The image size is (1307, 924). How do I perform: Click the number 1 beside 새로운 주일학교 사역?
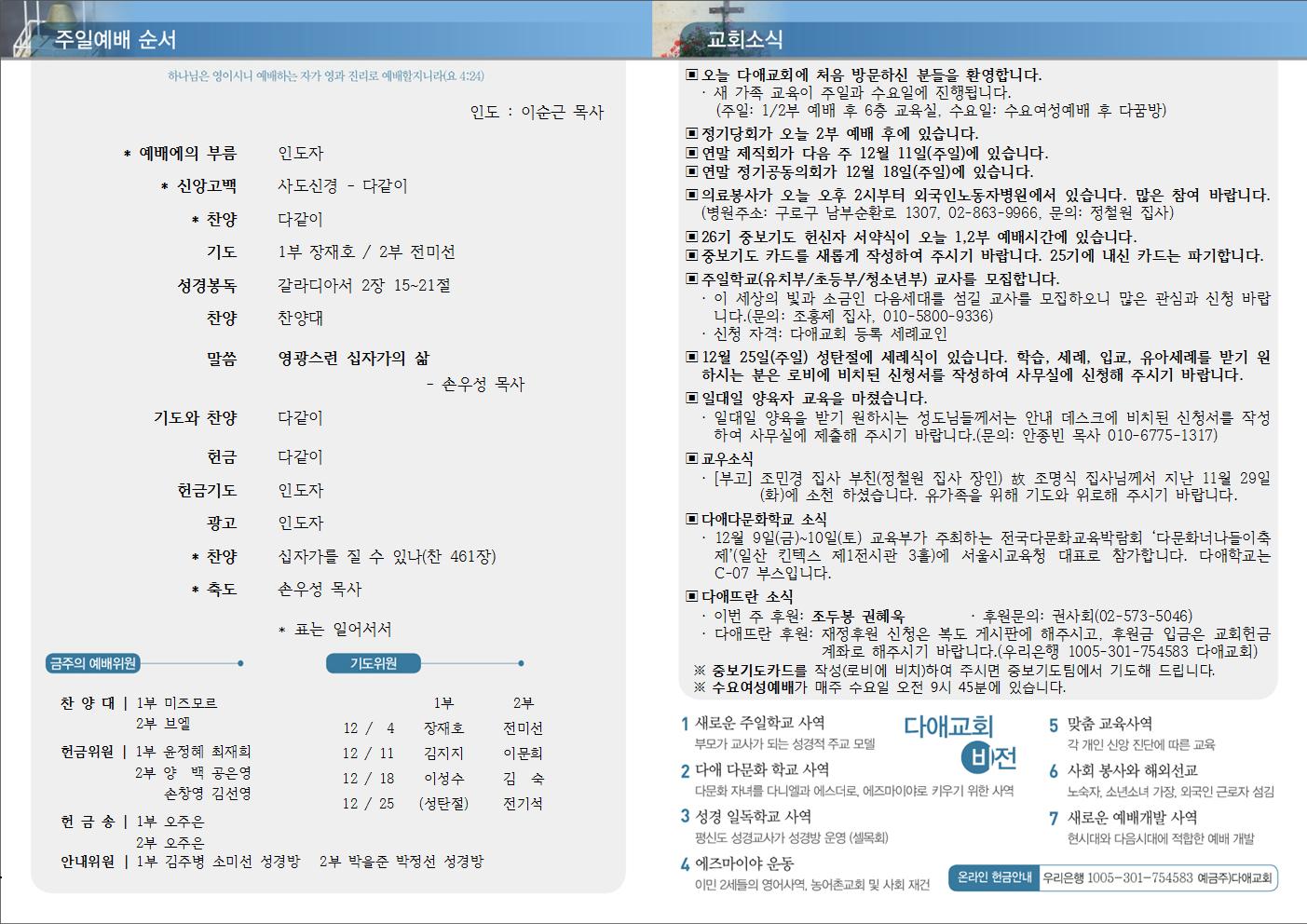(685, 724)
